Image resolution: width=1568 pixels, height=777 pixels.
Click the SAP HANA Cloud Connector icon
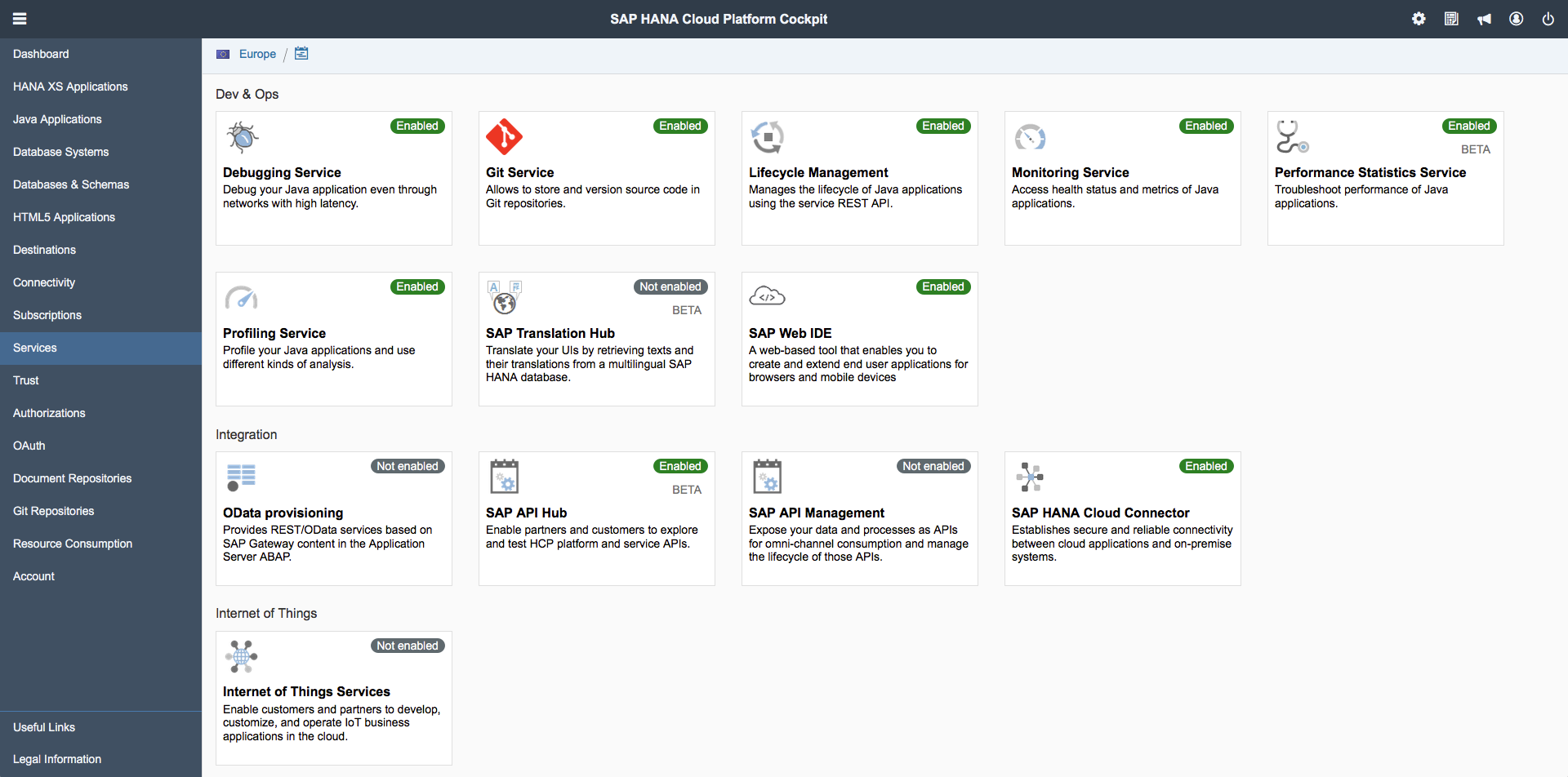(1030, 477)
